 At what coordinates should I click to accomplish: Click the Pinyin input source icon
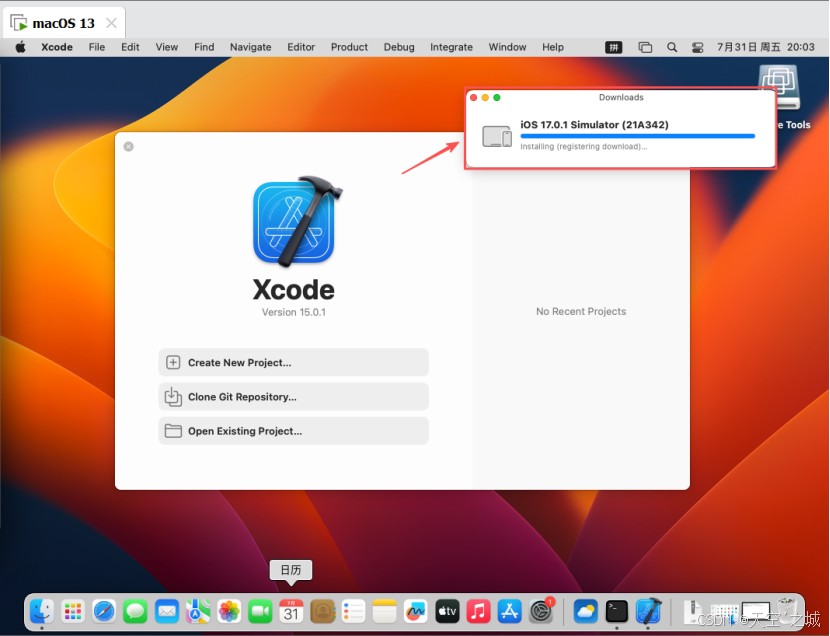pos(614,47)
